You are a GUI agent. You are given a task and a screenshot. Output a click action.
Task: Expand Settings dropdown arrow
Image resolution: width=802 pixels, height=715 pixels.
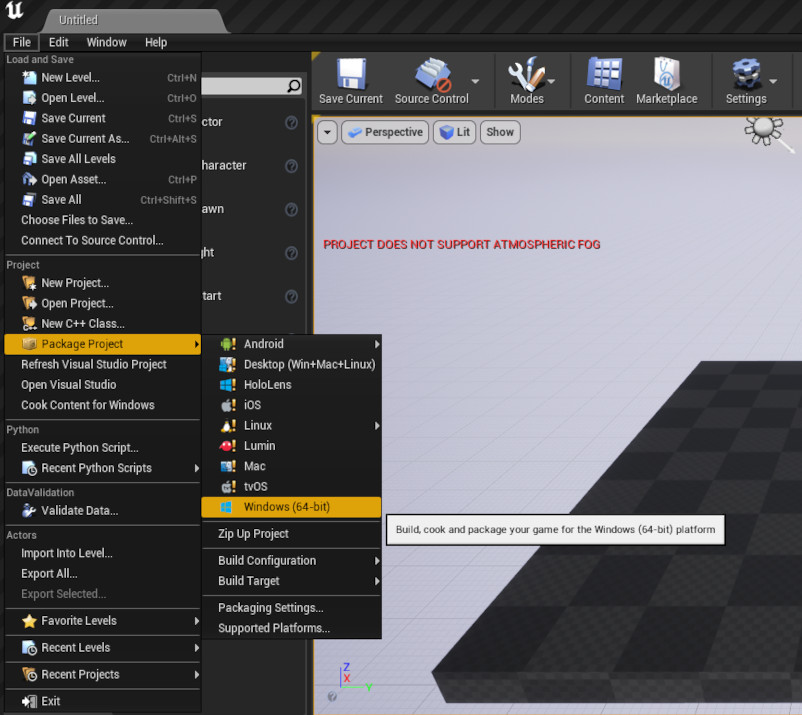[x=773, y=81]
